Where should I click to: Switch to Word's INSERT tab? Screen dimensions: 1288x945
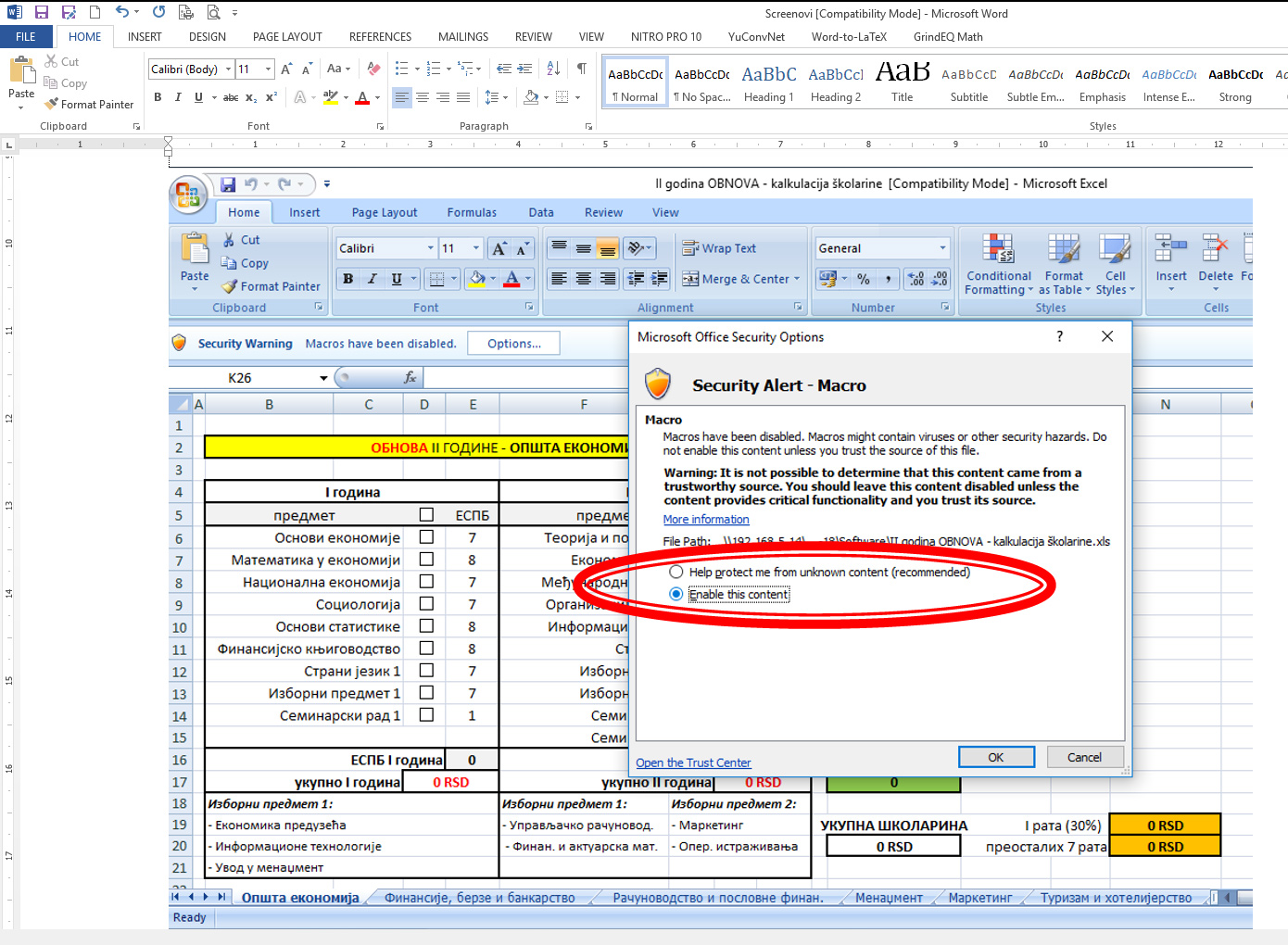pyautogui.click(x=145, y=37)
